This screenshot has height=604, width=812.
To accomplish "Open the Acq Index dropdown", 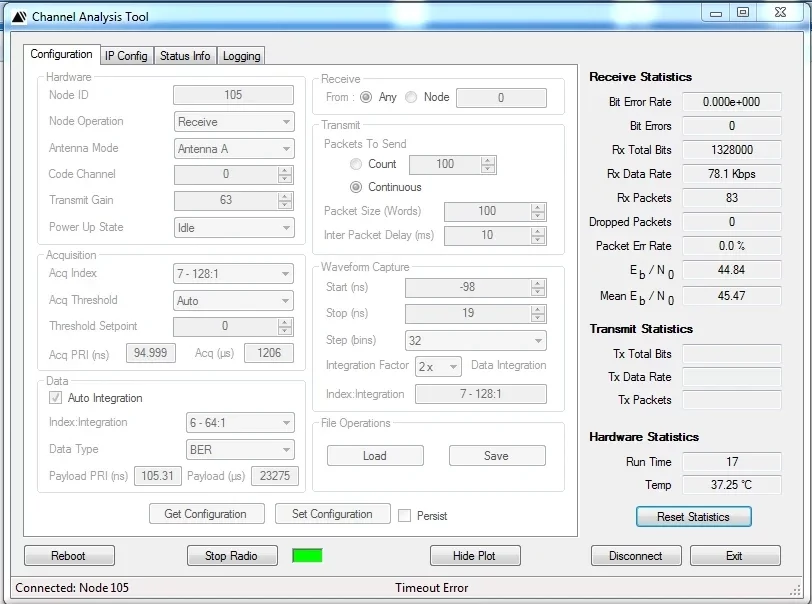I will coord(234,274).
